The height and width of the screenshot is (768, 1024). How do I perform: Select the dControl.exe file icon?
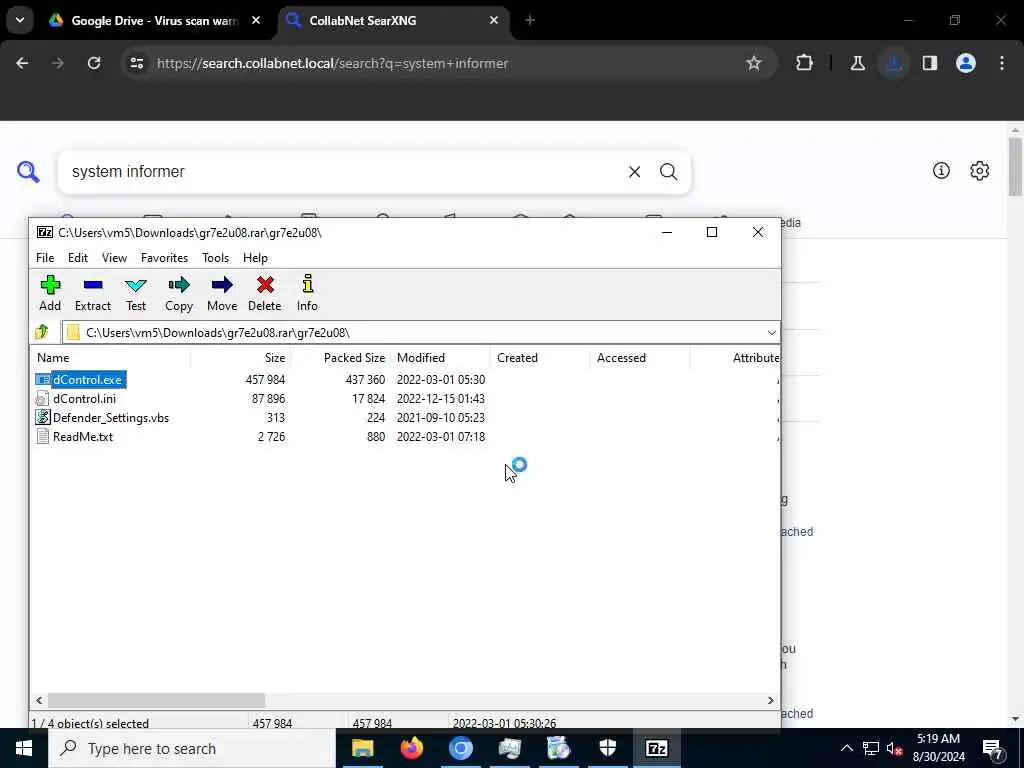pos(42,379)
